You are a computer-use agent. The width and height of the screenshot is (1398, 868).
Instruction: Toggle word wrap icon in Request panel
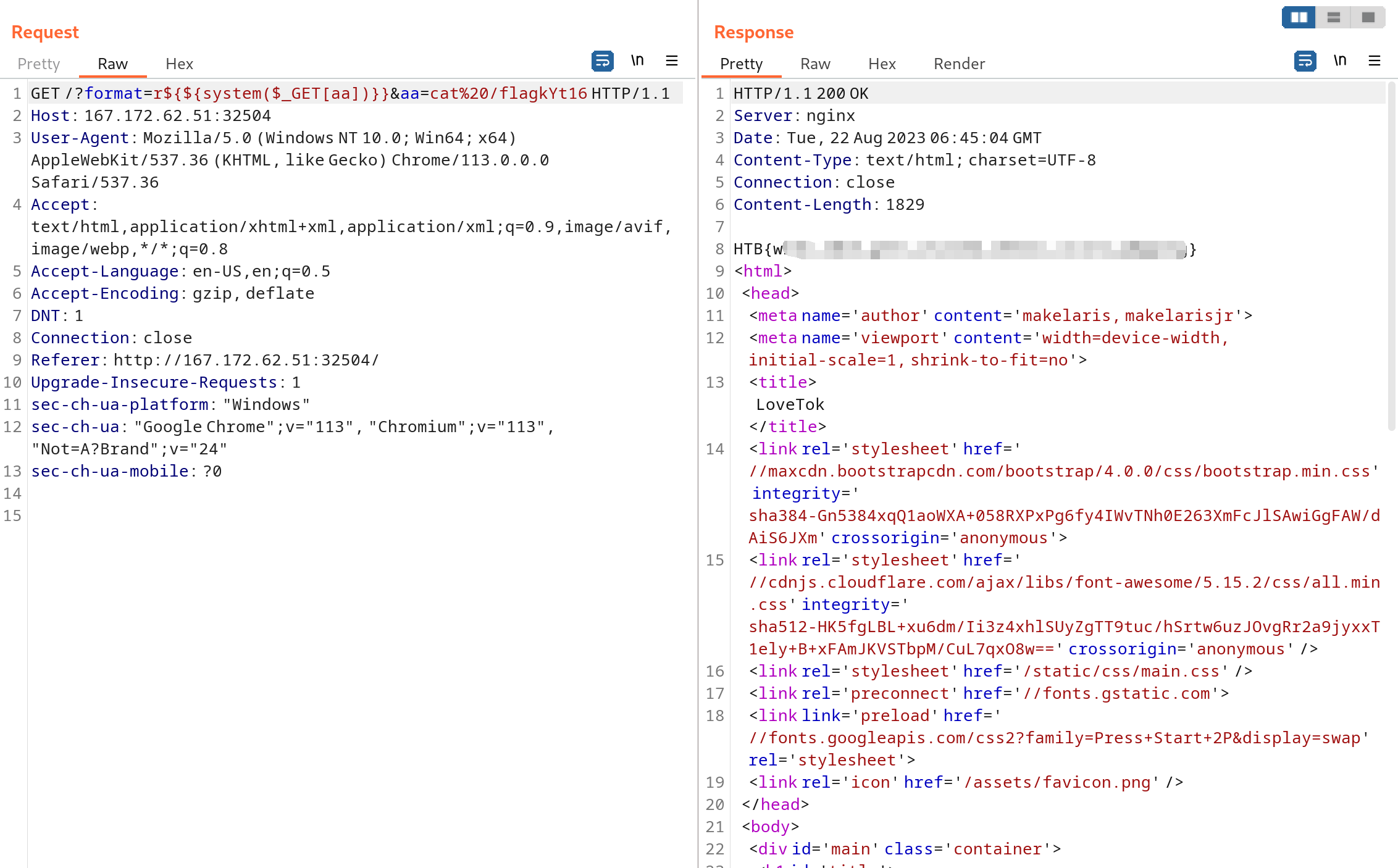pos(602,61)
